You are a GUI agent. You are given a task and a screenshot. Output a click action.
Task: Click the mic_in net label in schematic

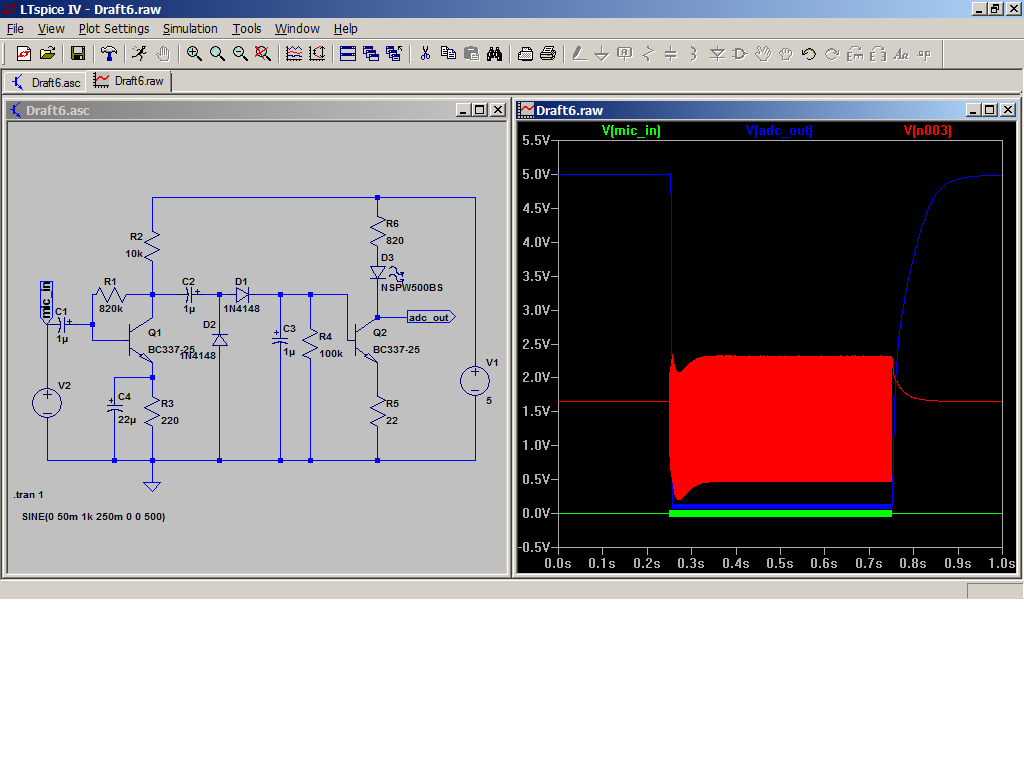coord(46,301)
